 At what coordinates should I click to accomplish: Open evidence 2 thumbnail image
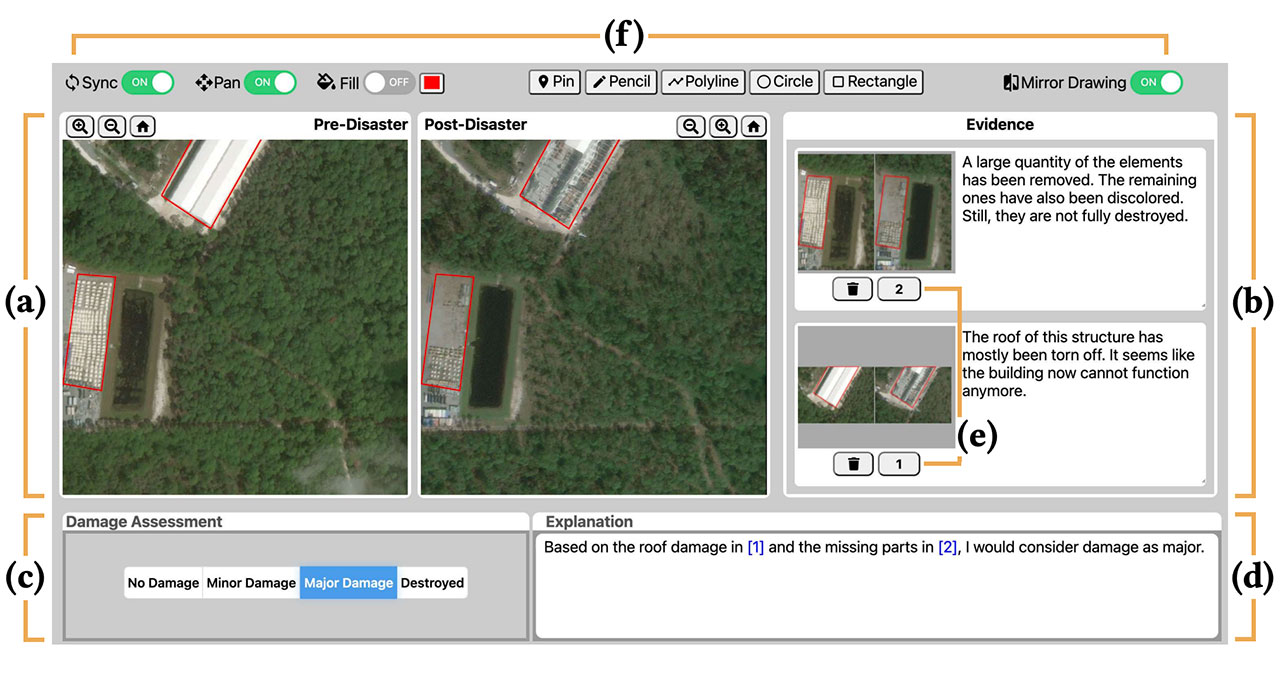(876, 212)
